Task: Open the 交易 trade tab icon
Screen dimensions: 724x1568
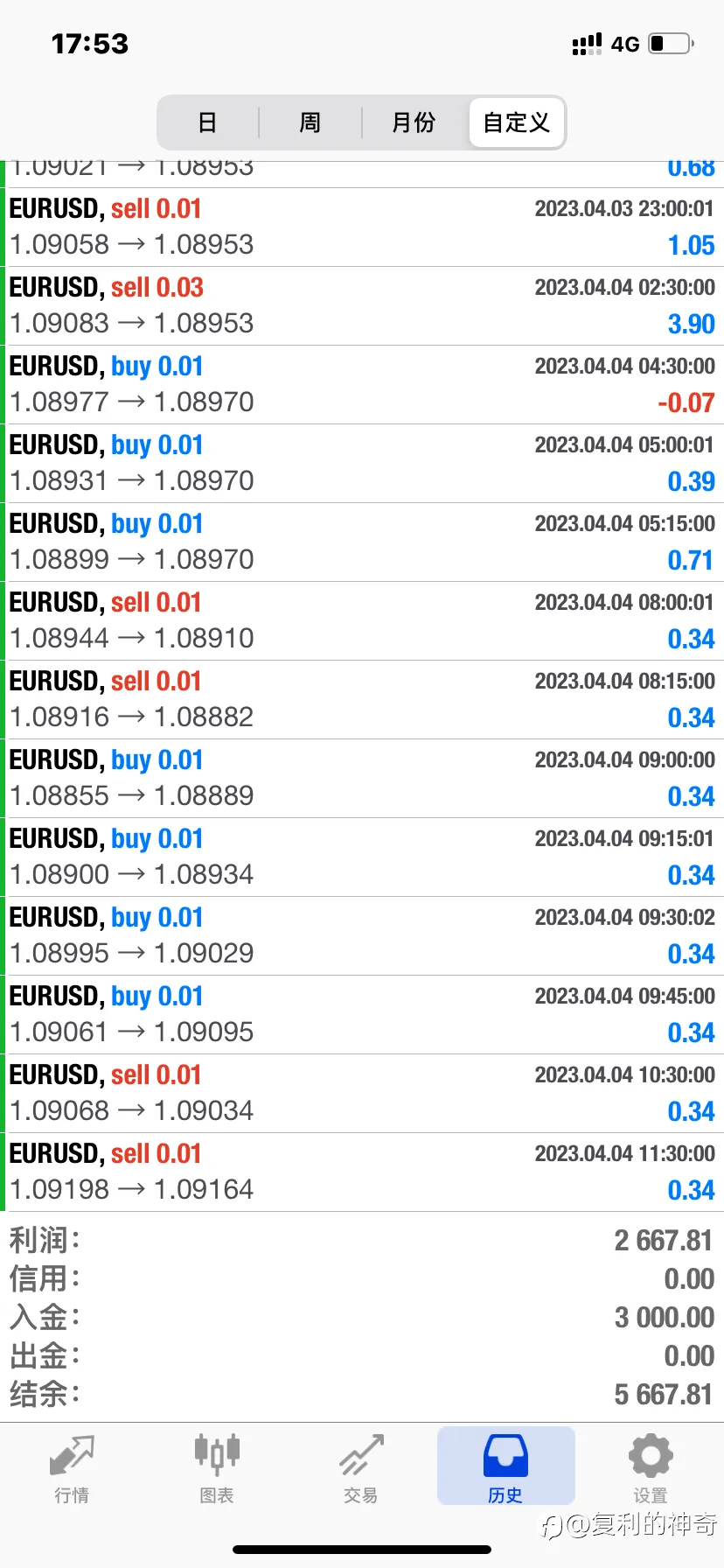Action: tap(361, 1455)
